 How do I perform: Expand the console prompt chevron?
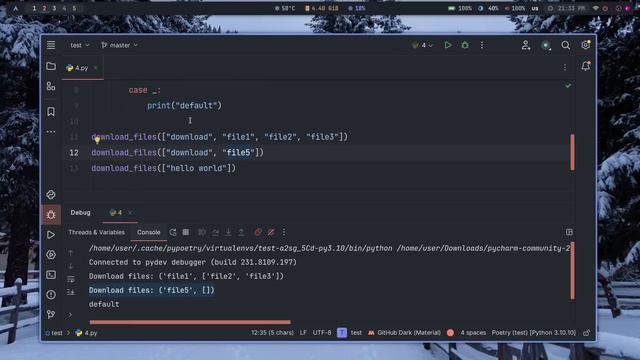(71, 315)
